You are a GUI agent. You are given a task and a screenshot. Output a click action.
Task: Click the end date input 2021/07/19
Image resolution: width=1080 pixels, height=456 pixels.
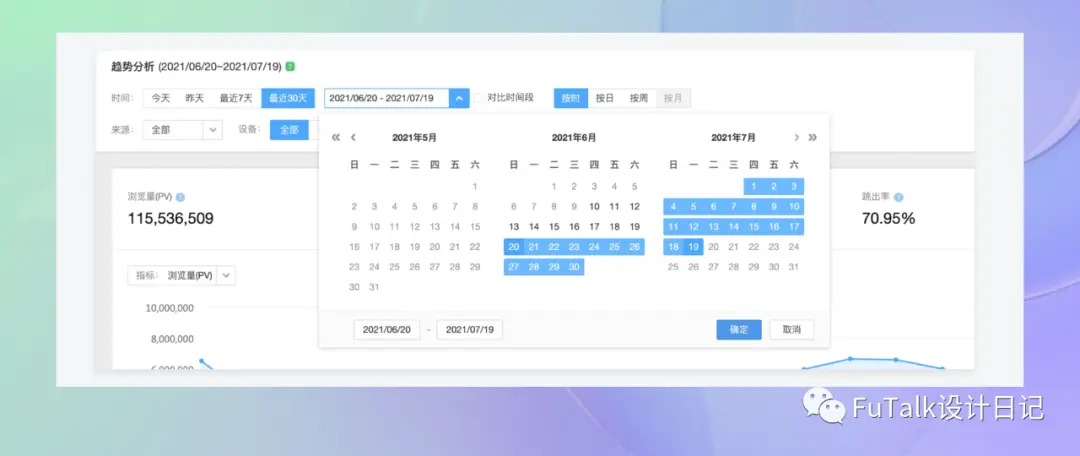470,329
